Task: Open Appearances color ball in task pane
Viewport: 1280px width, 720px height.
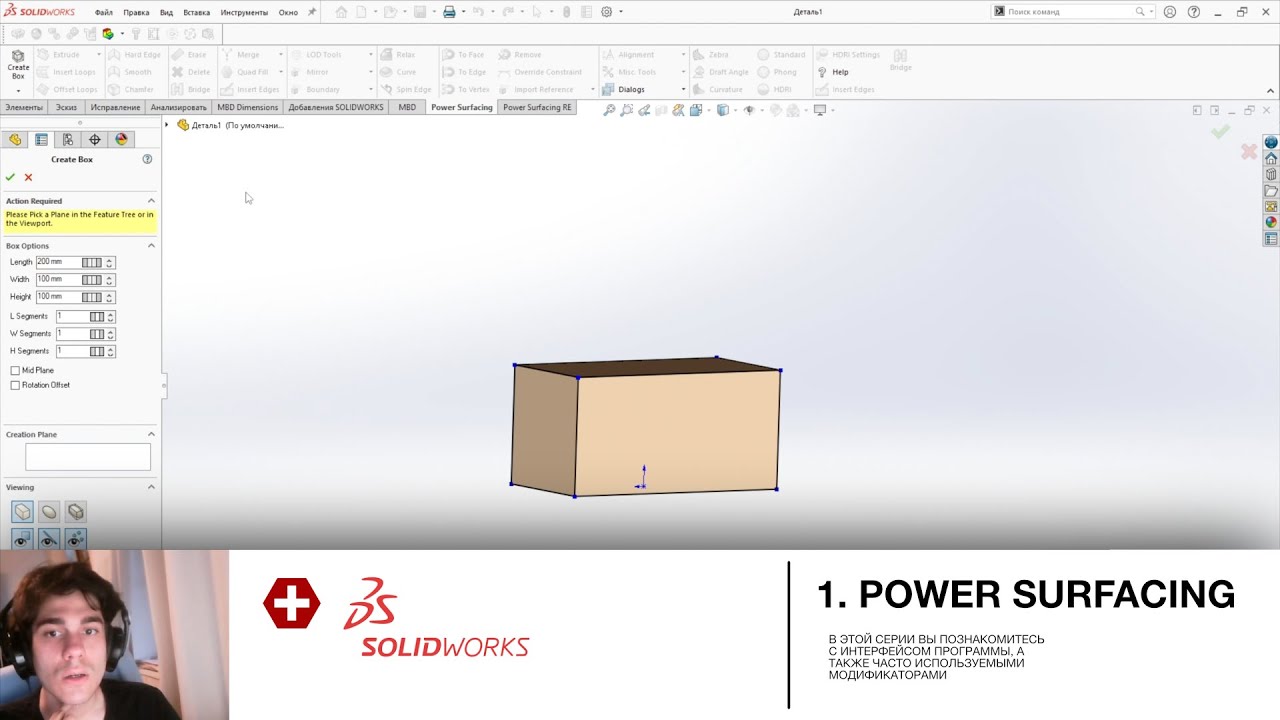Action: point(1271,223)
